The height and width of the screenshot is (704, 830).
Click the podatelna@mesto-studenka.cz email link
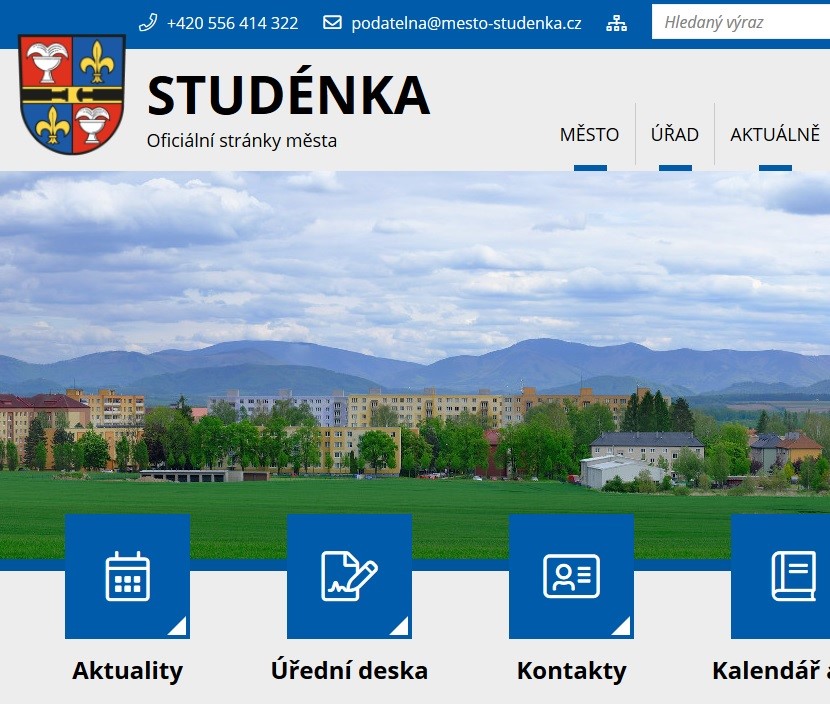pos(466,23)
